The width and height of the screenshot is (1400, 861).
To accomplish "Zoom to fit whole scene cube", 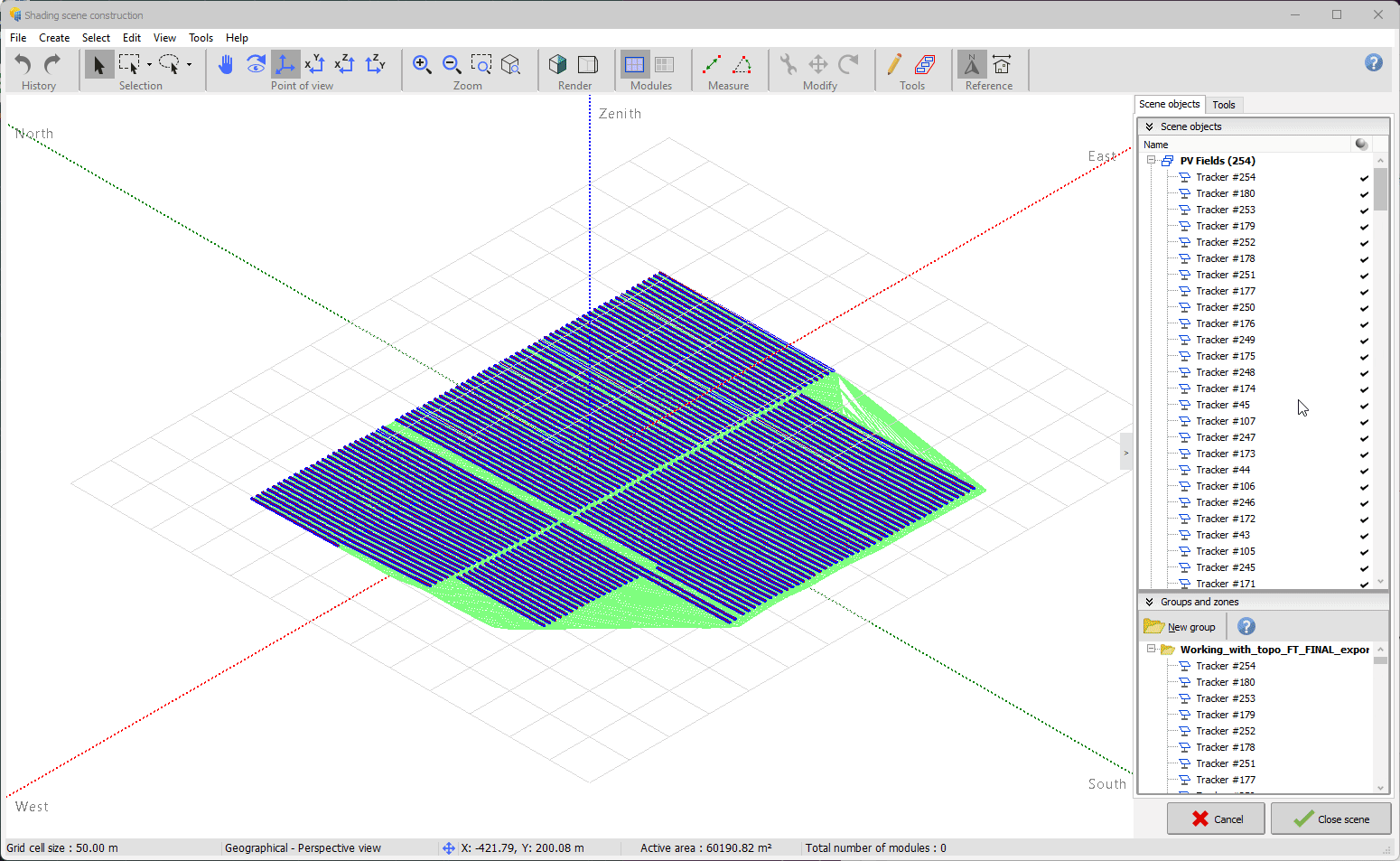I will click(511, 64).
